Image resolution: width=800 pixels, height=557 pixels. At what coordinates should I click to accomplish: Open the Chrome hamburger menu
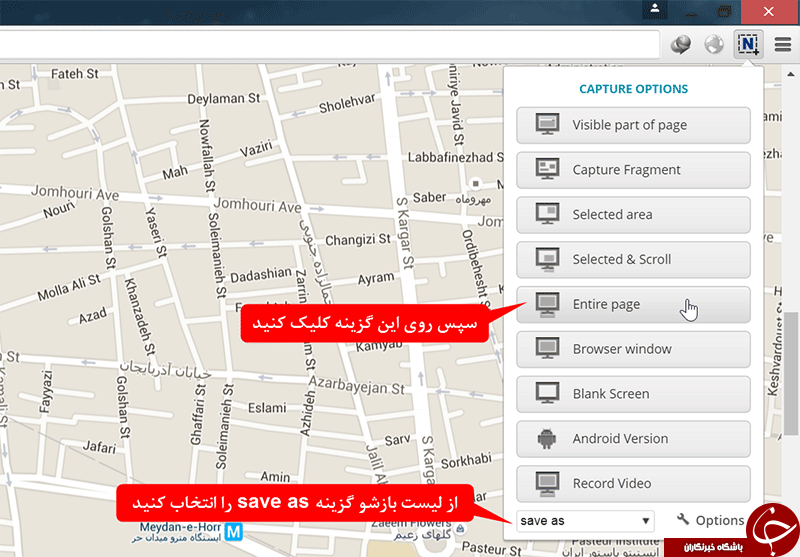tap(783, 44)
